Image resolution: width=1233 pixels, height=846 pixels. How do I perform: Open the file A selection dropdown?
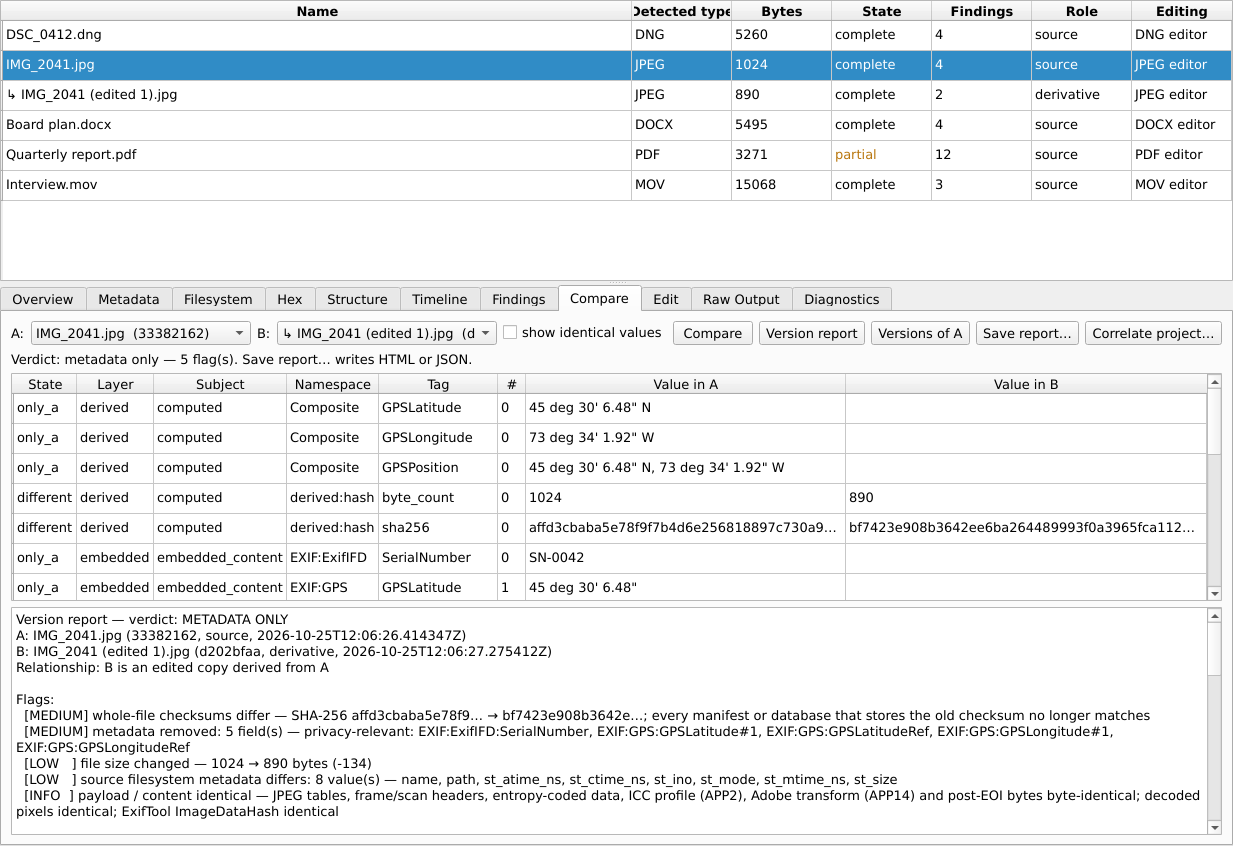click(141, 333)
